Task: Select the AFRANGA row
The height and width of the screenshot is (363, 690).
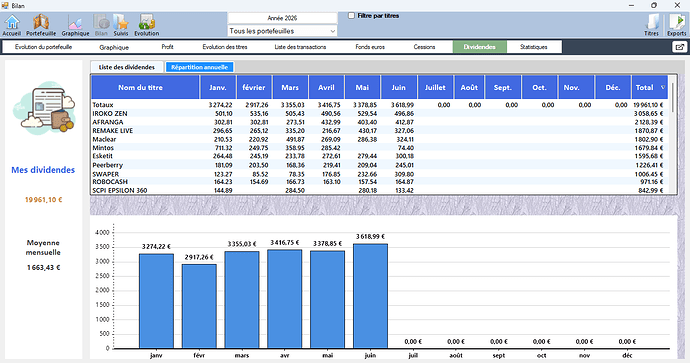Action: pyautogui.click(x=380, y=122)
